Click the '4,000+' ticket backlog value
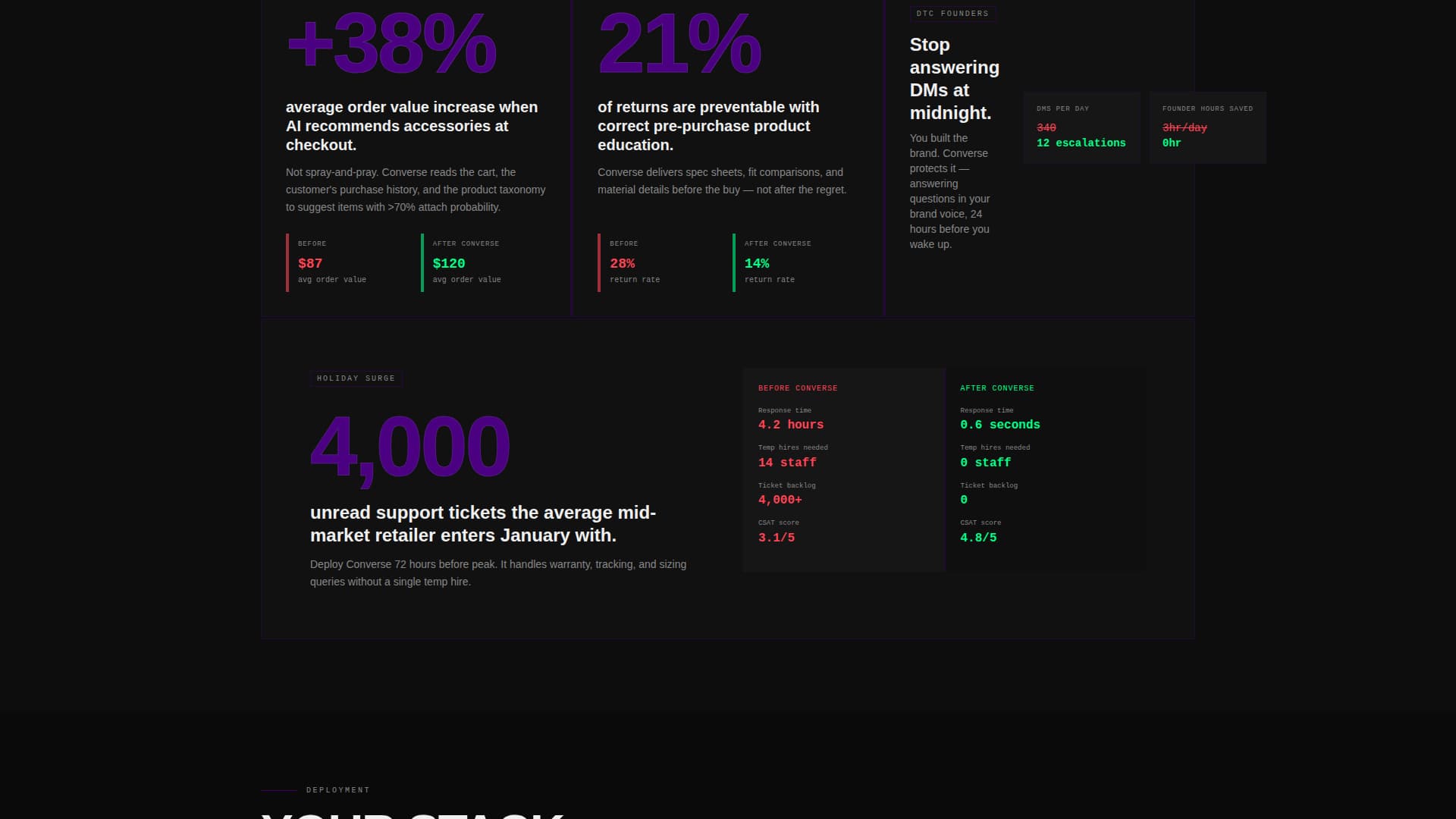The image size is (1456, 819). [x=780, y=500]
